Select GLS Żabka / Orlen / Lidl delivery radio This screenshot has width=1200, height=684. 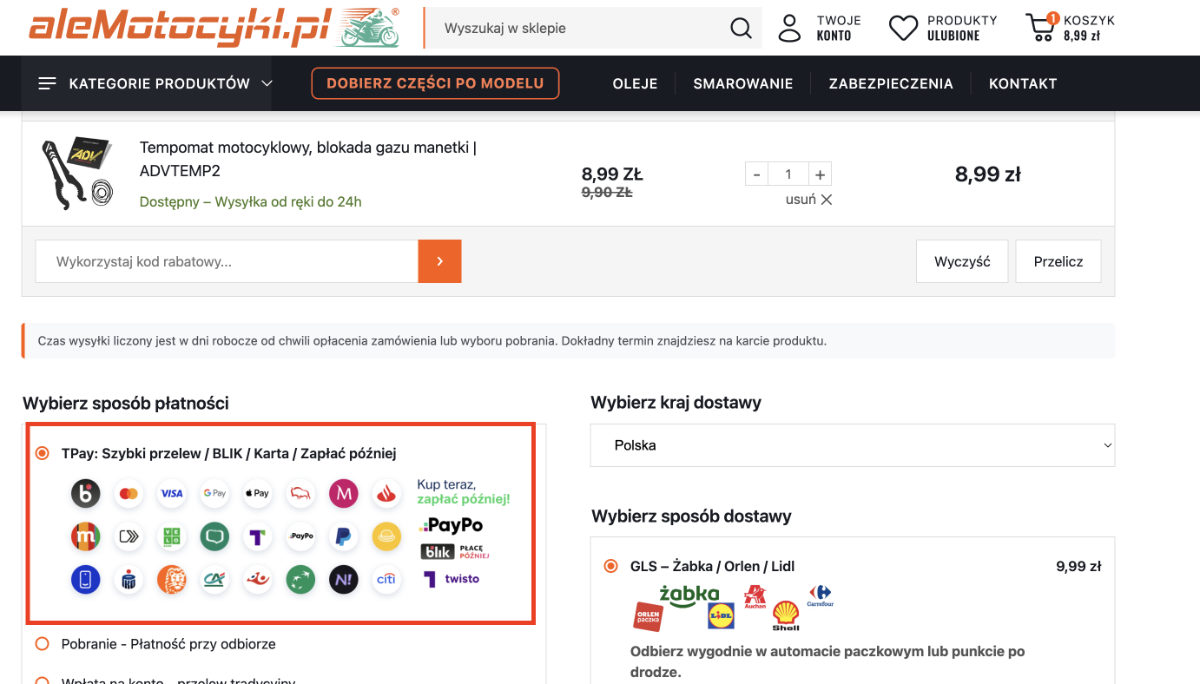pos(611,566)
